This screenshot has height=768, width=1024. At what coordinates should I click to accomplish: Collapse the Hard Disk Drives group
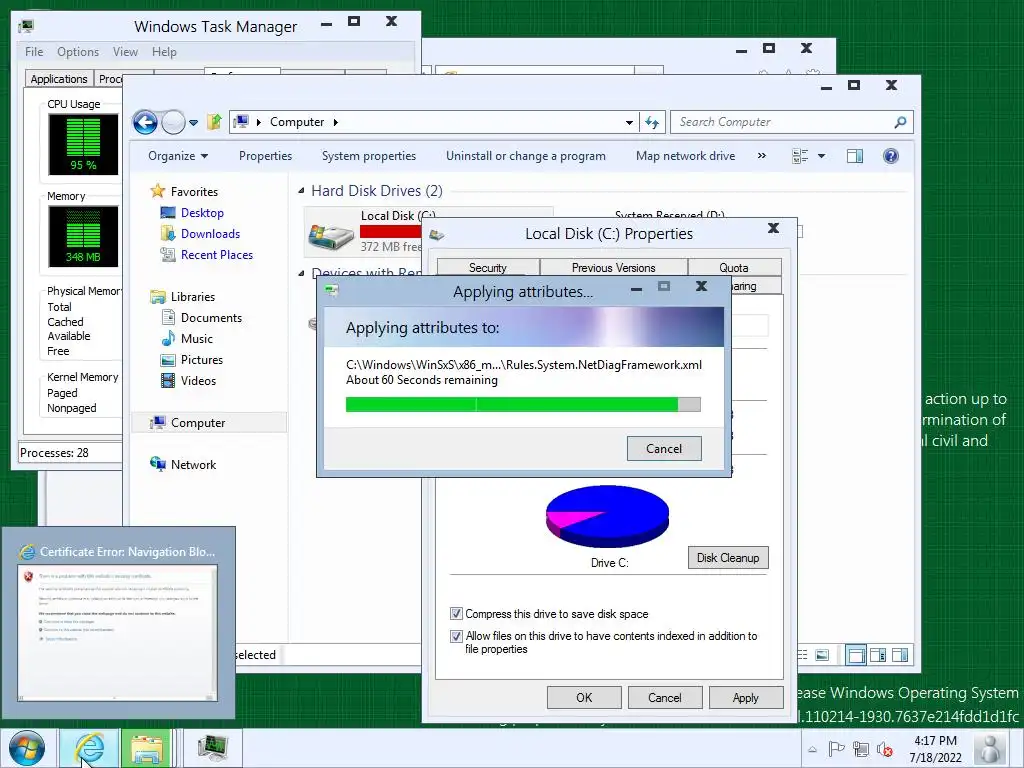click(x=301, y=191)
